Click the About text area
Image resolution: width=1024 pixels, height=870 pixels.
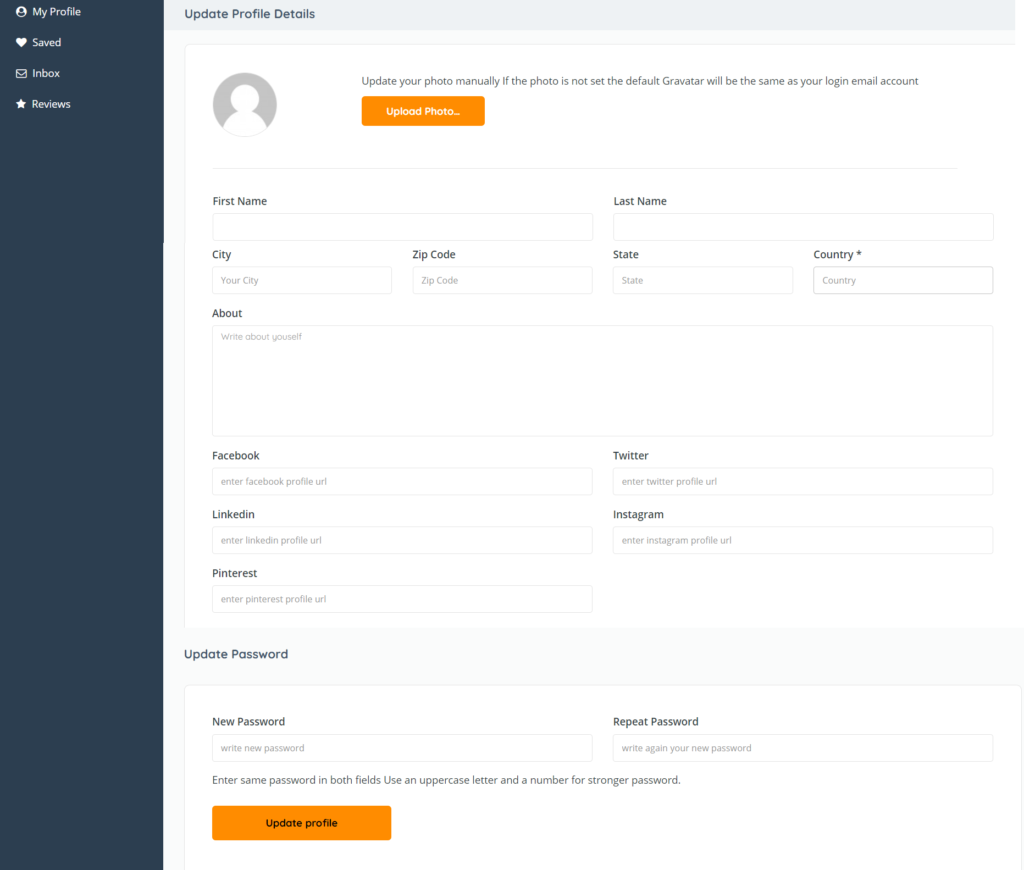click(602, 381)
